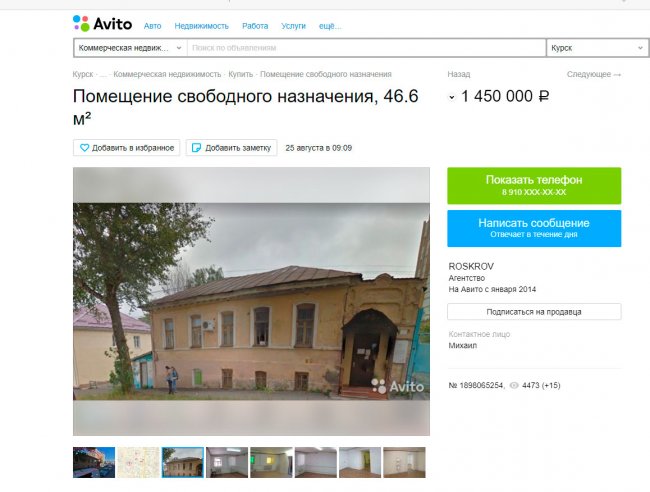Click the Следующее arrow link
Screen dimensions: 650x492
594,74
